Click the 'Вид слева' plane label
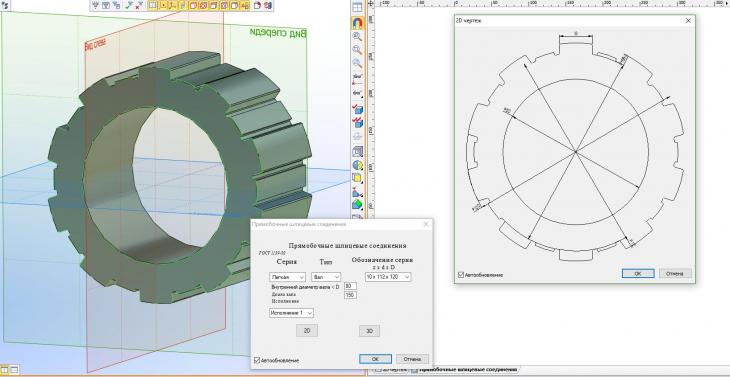The image size is (730, 377). [x=95, y=45]
